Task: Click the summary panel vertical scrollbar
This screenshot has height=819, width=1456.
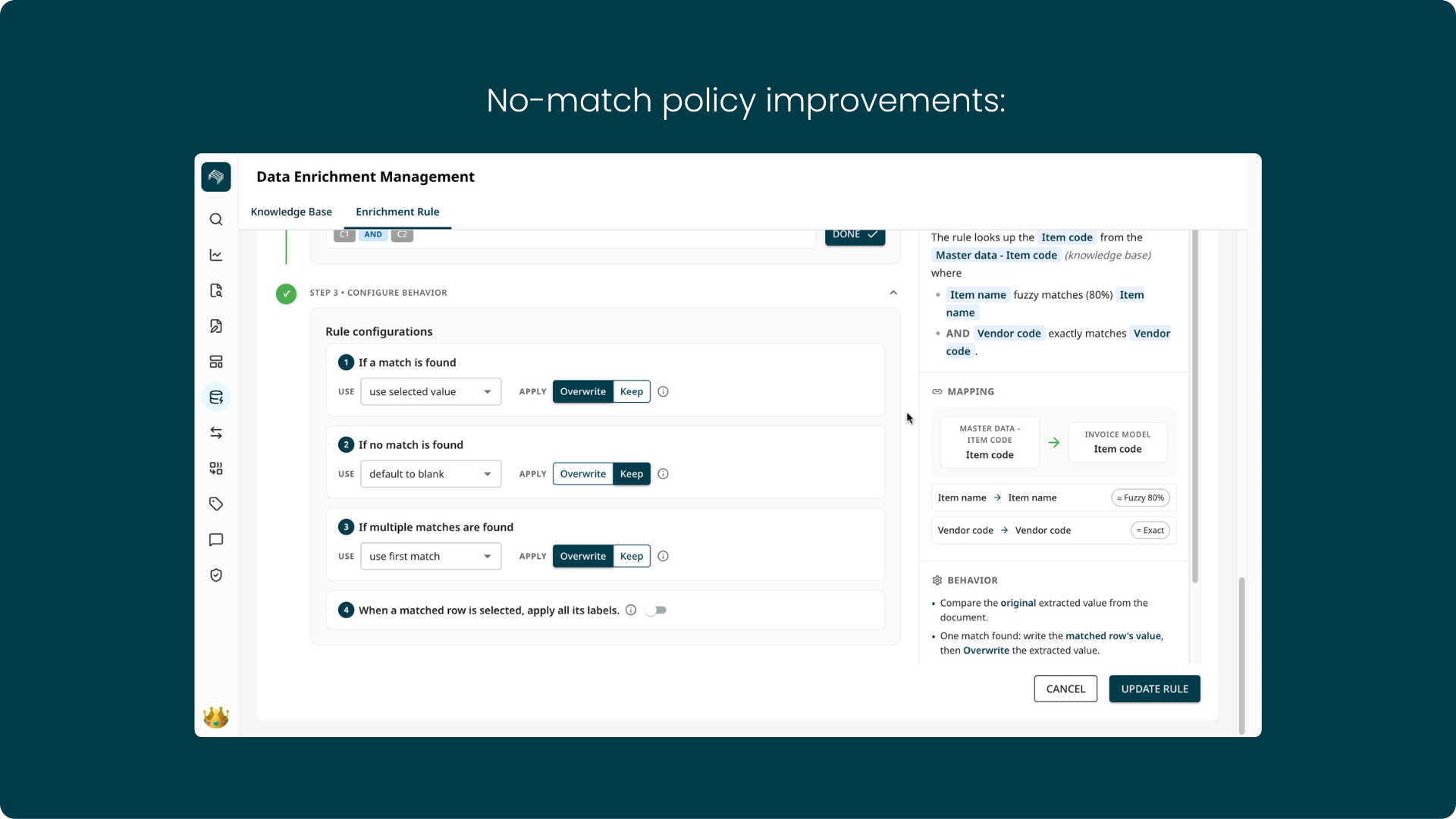Action: tap(1195, 406)
